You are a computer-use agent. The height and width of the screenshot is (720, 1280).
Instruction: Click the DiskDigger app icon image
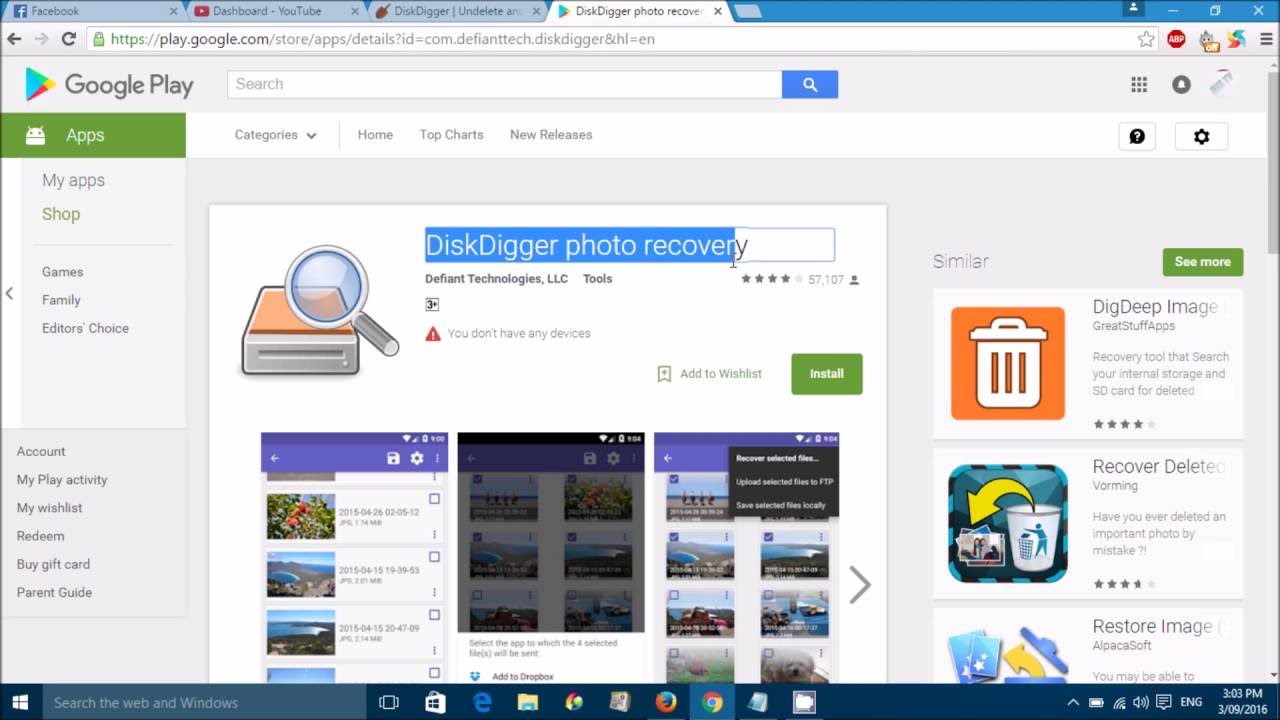coord(319,312)
